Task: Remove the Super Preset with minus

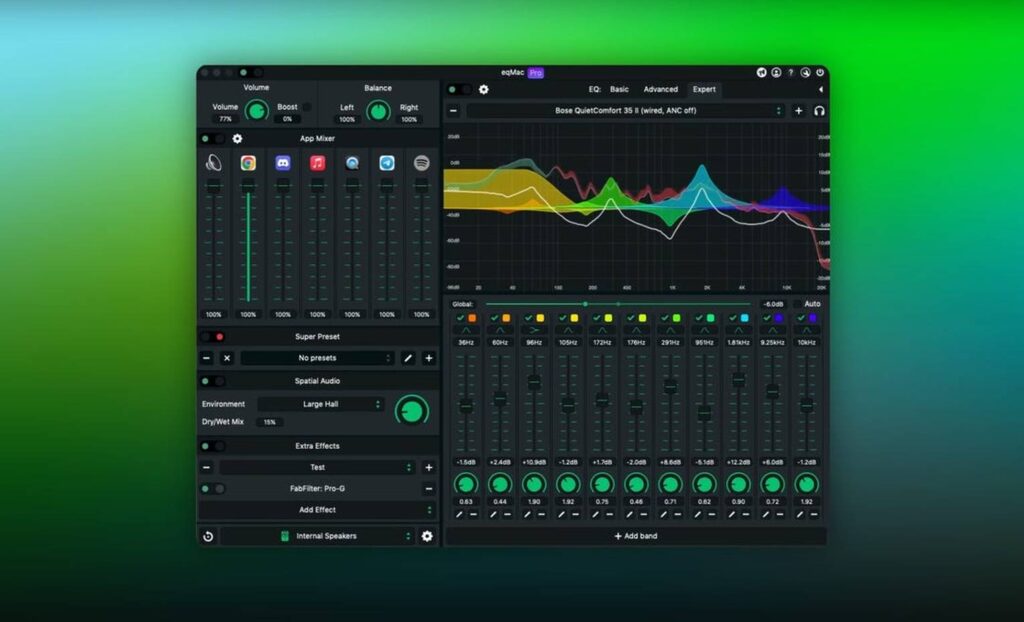Action: (x=206, y=358)
